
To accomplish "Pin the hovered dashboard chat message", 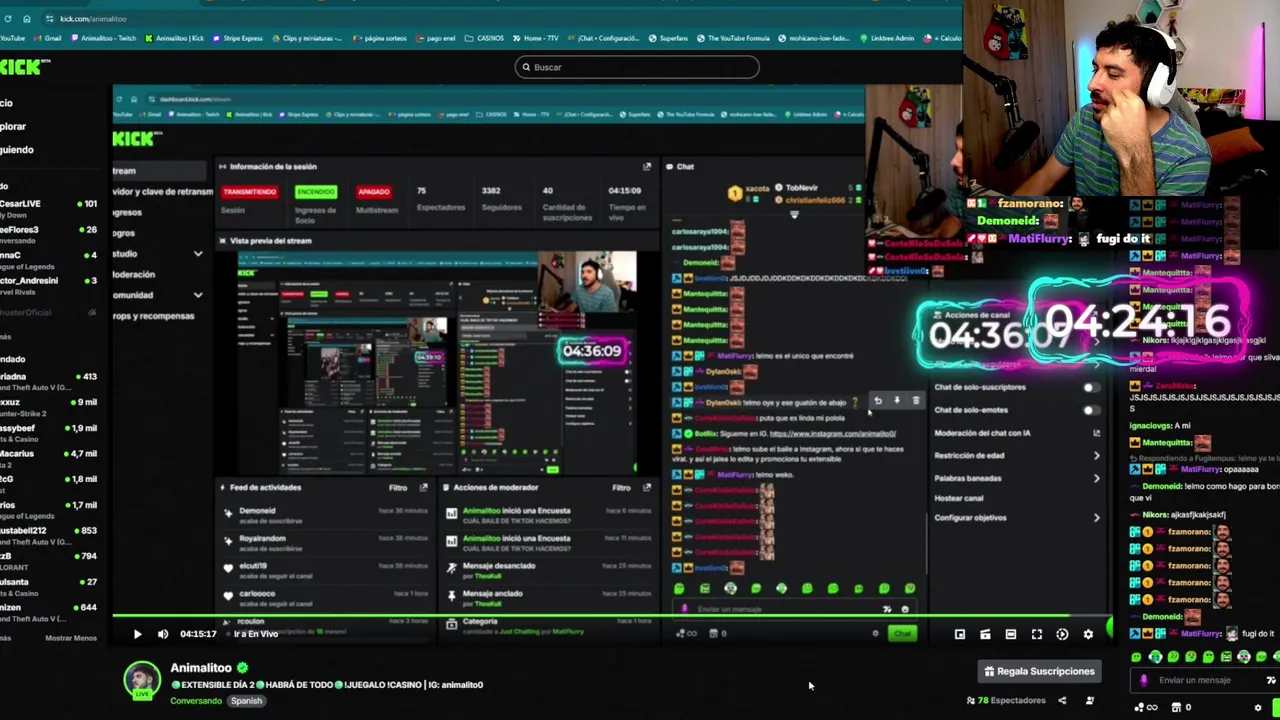I will tap(897, 401).
